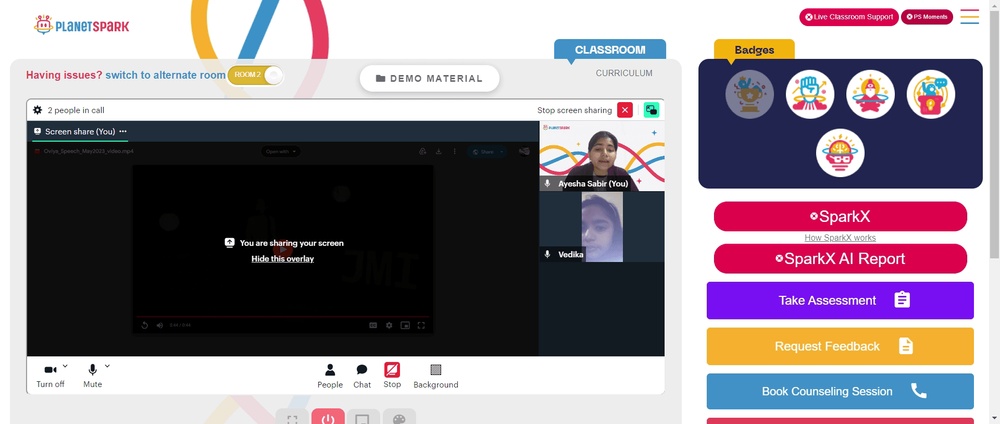
Task: Open the Chat panel
Action: pos(362,376)
